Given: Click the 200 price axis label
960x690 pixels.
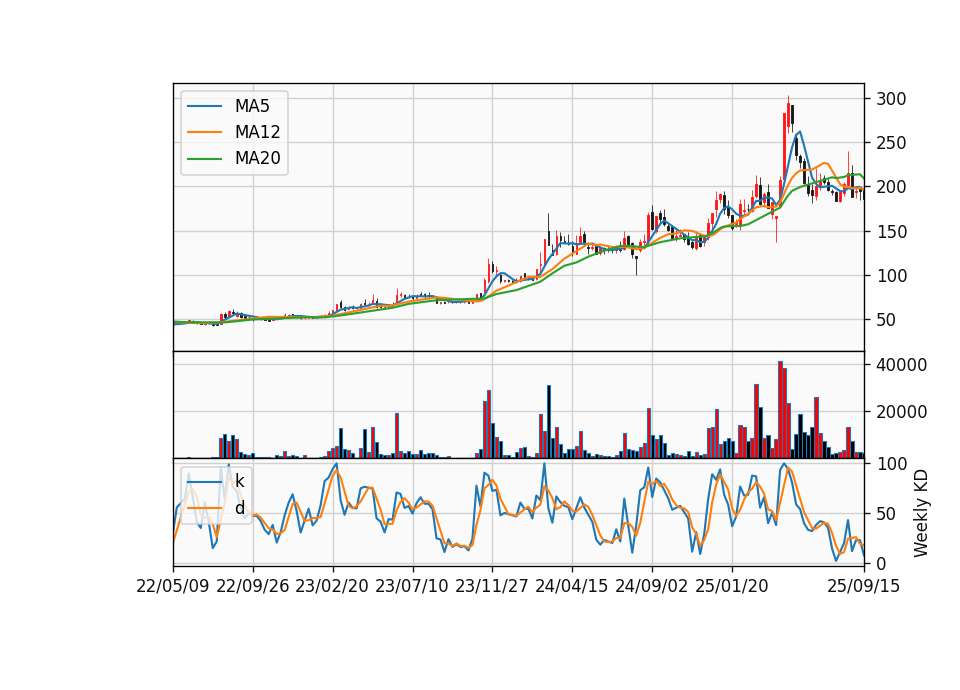Looking at the screenshot, I should pos(891,187).
